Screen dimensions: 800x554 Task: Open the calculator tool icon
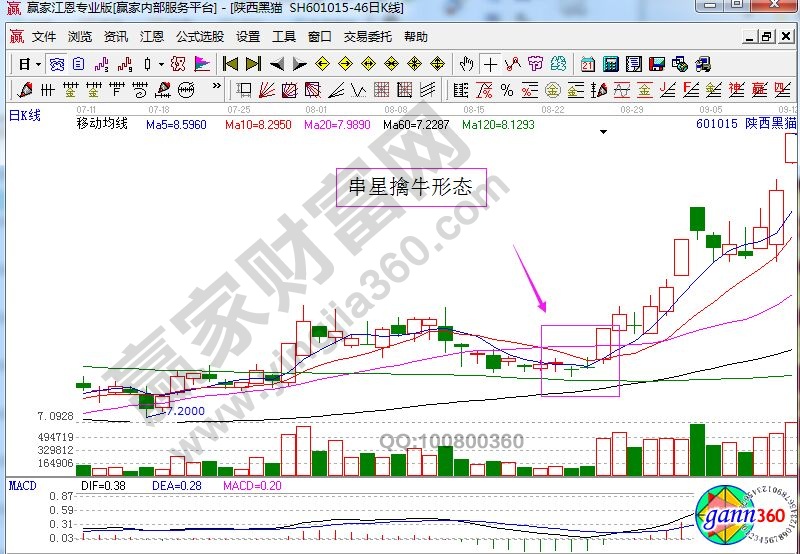pyautogui.click(x=610, y=64)
